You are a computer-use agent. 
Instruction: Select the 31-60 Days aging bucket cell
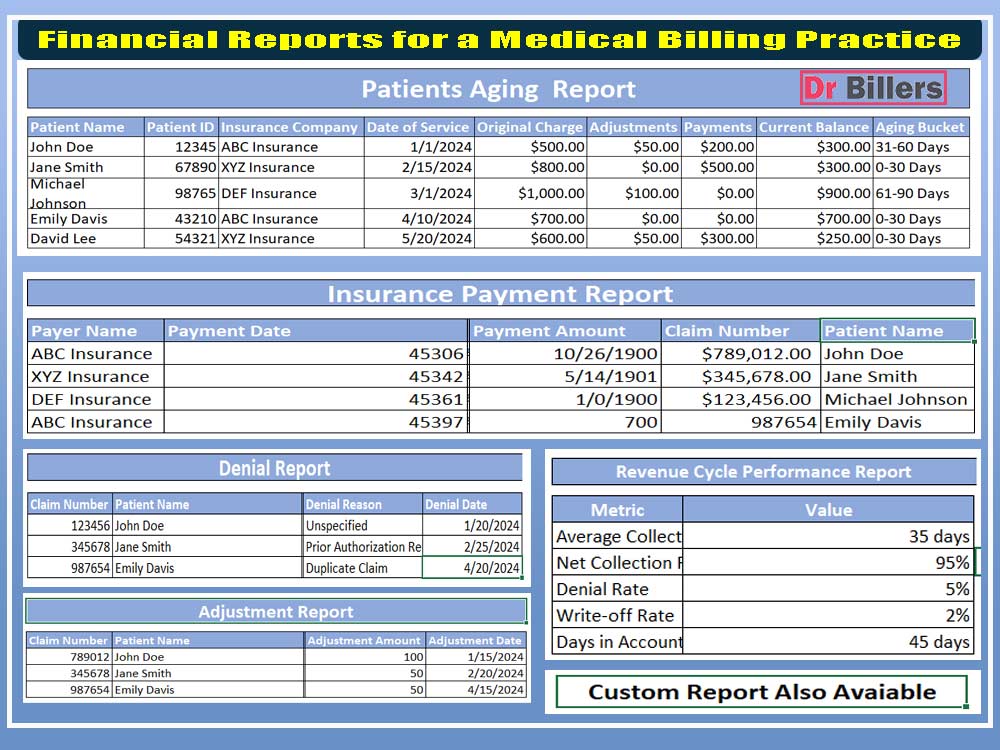pos(920,147)
